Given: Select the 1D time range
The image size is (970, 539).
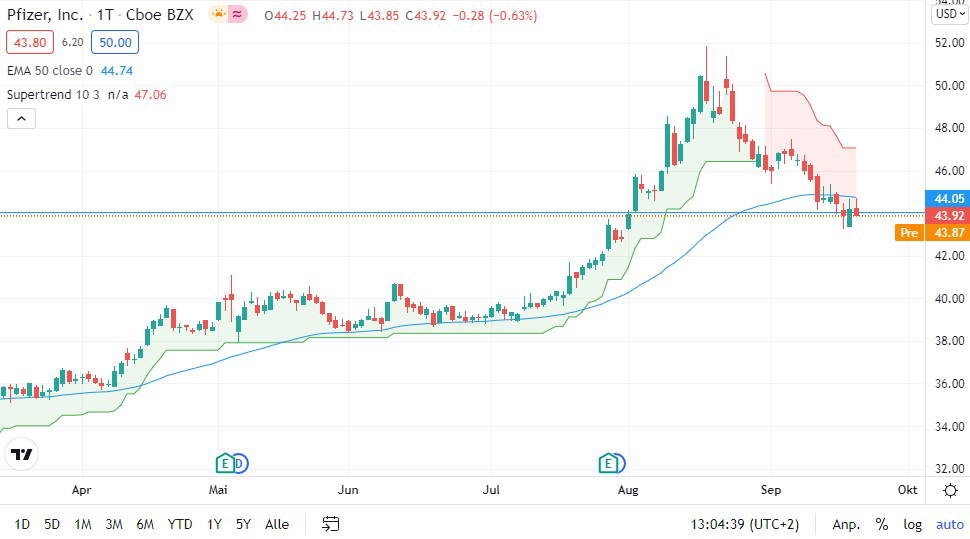Looking at the screenshot, I should pos(22,524).
